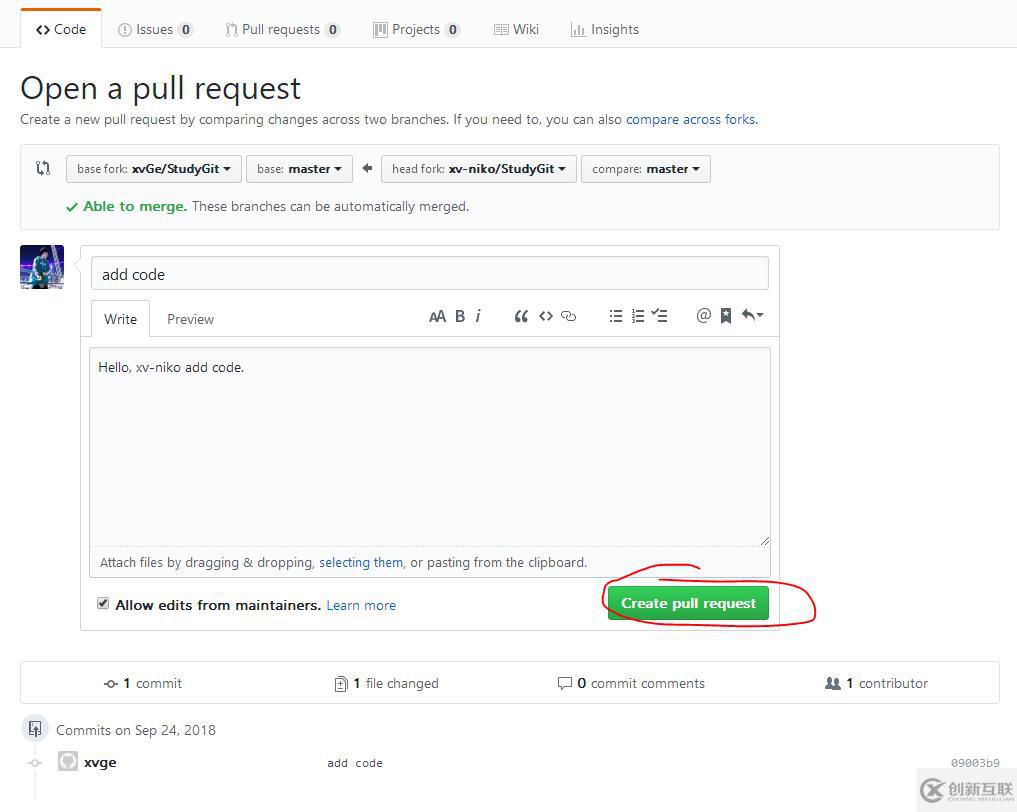Viewport: 1017px width, 812px height.
Task: Insert code with the code brackets icon
Action: 546,316
